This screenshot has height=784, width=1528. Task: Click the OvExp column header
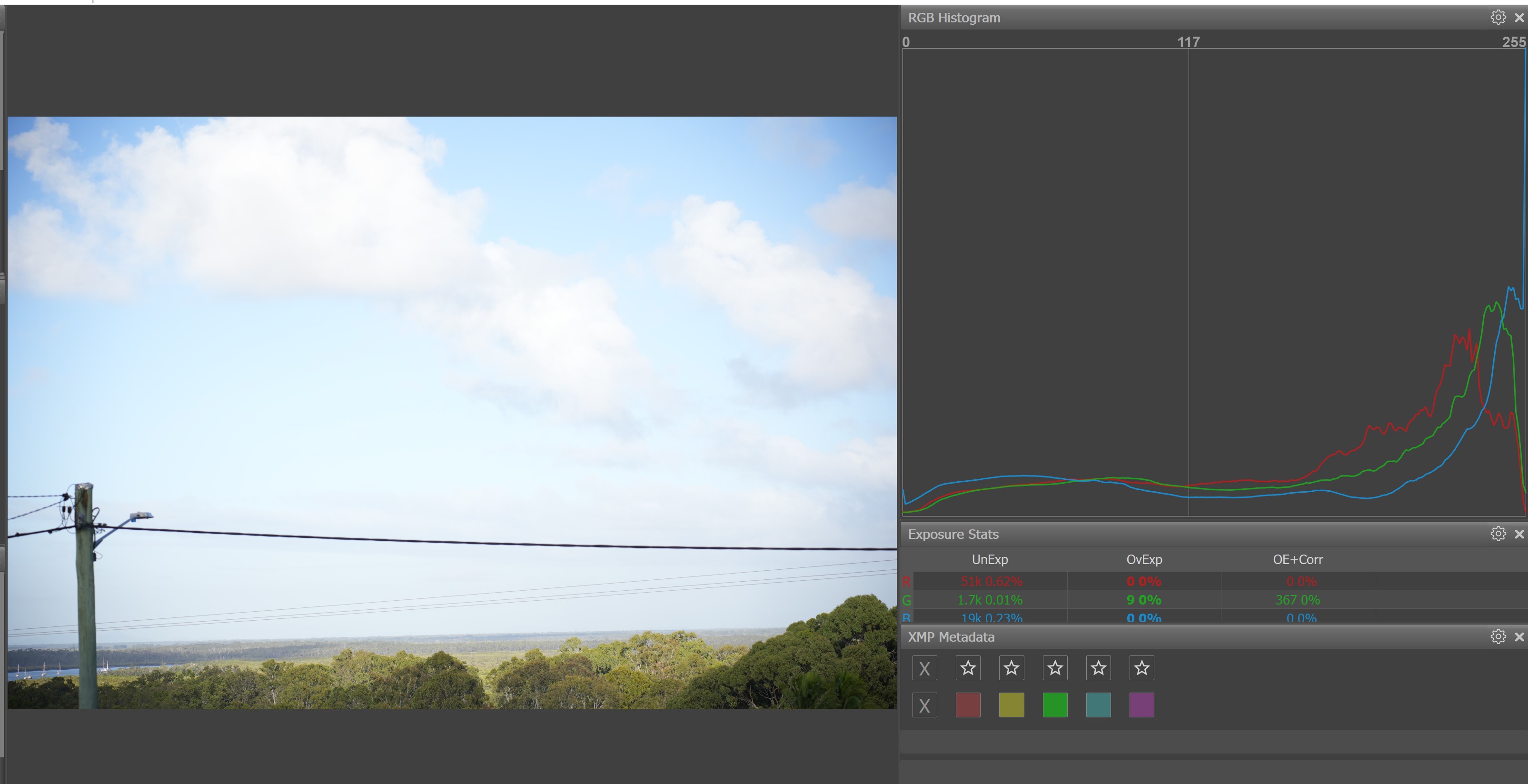[x=1144, y=559]
